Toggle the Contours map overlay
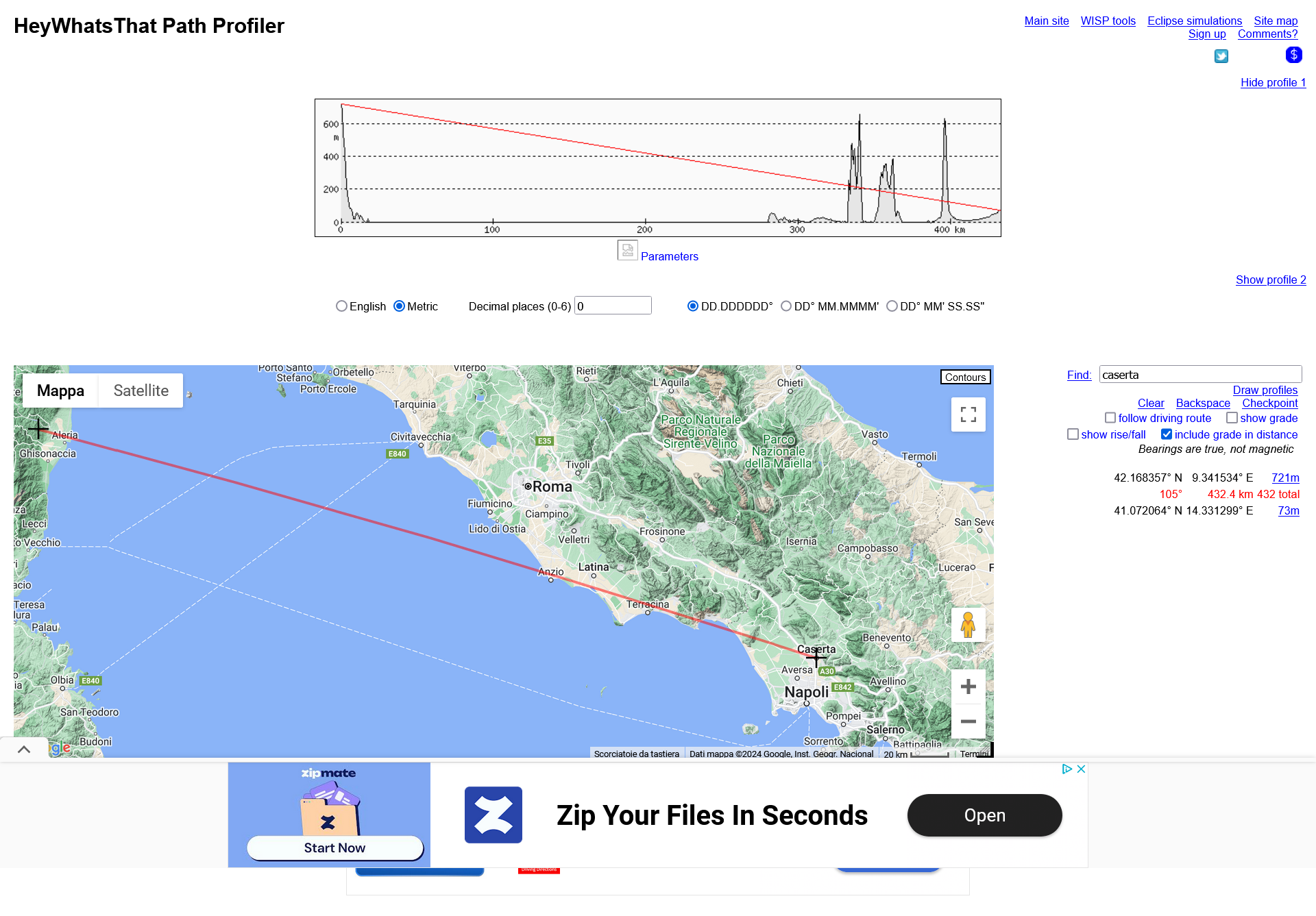This screenshot has width=1316, height=916. 965,377
